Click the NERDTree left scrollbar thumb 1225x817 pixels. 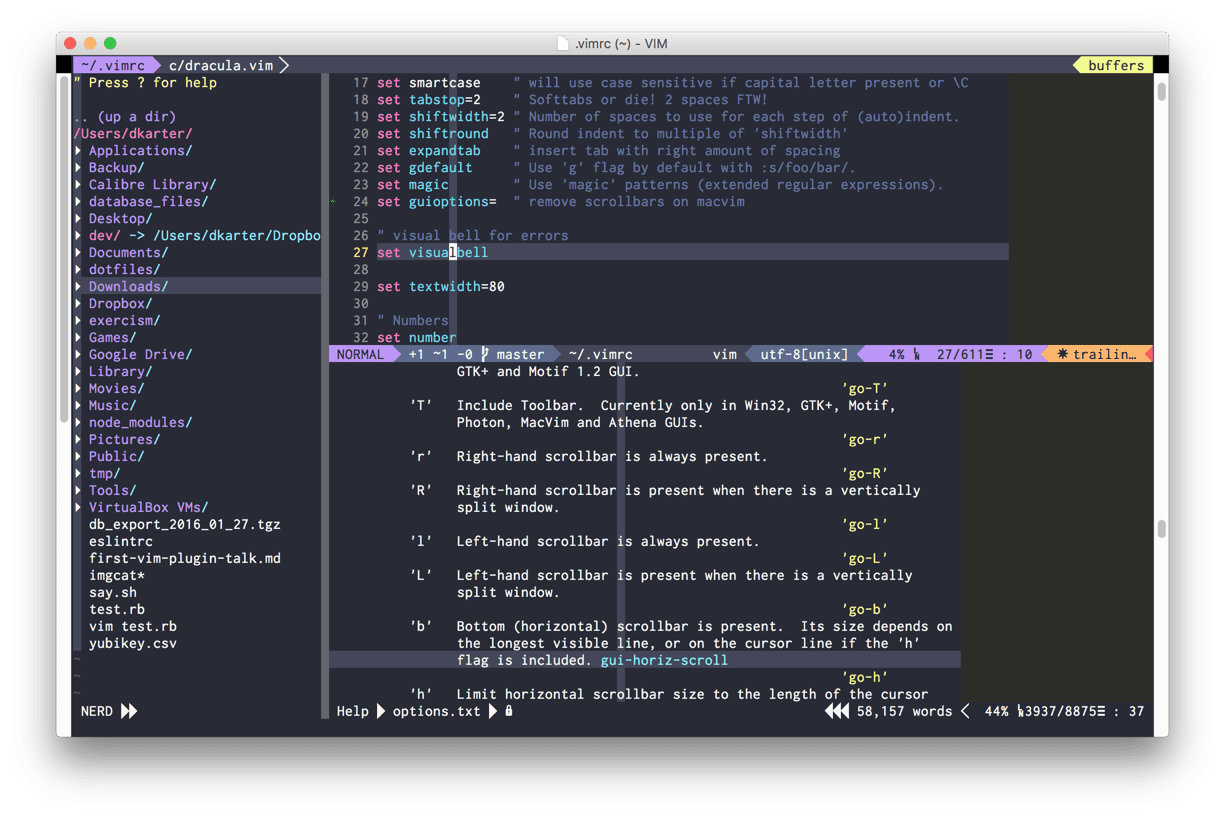tap(65, 249)
